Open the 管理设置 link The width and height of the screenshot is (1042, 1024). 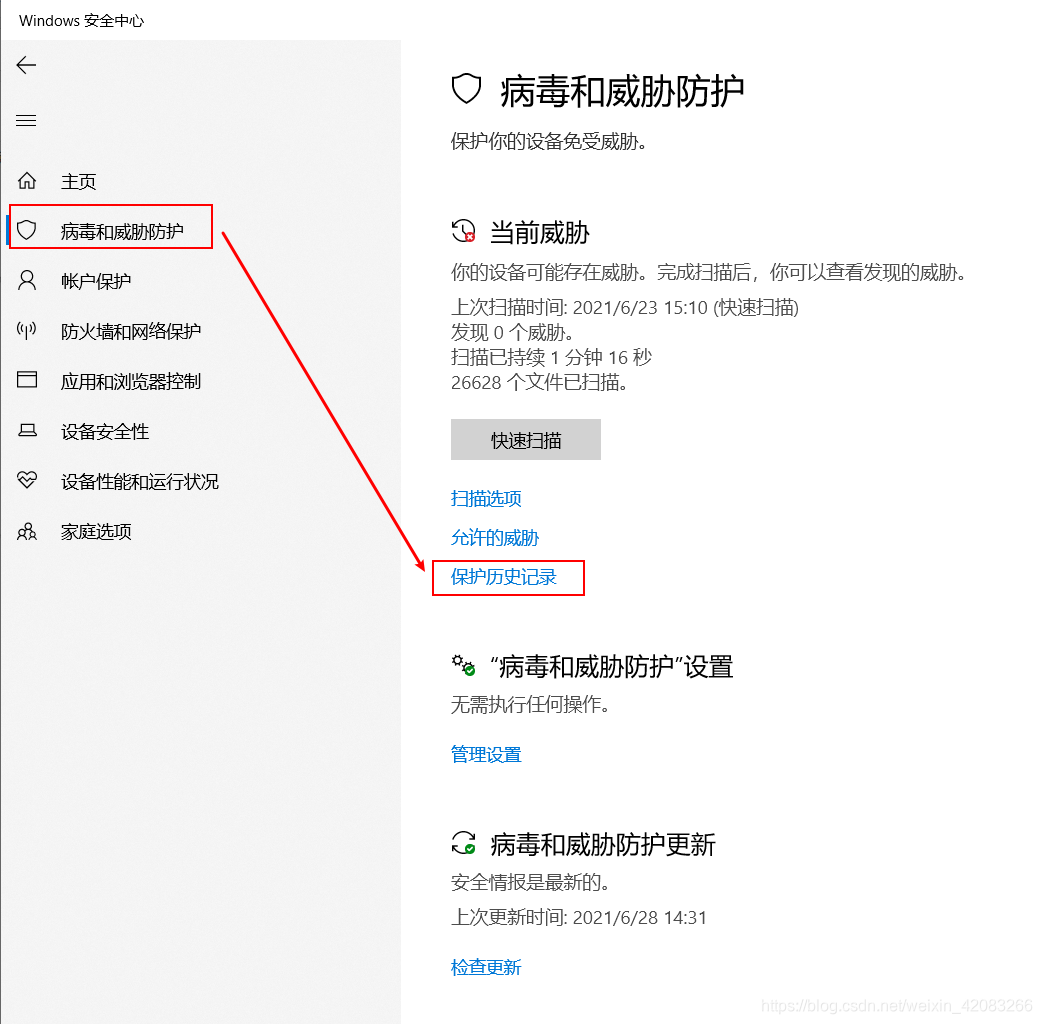coord(486,755)
